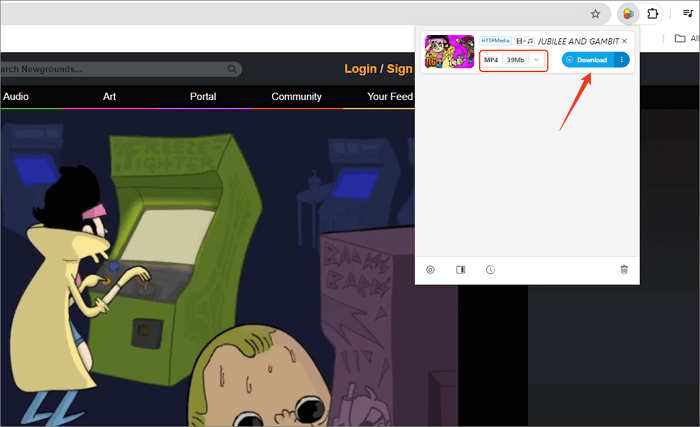Dismiss the JUBILEE AND GAMBIT entry
This screenshot has width=700, height=427.
coord(624,41)
